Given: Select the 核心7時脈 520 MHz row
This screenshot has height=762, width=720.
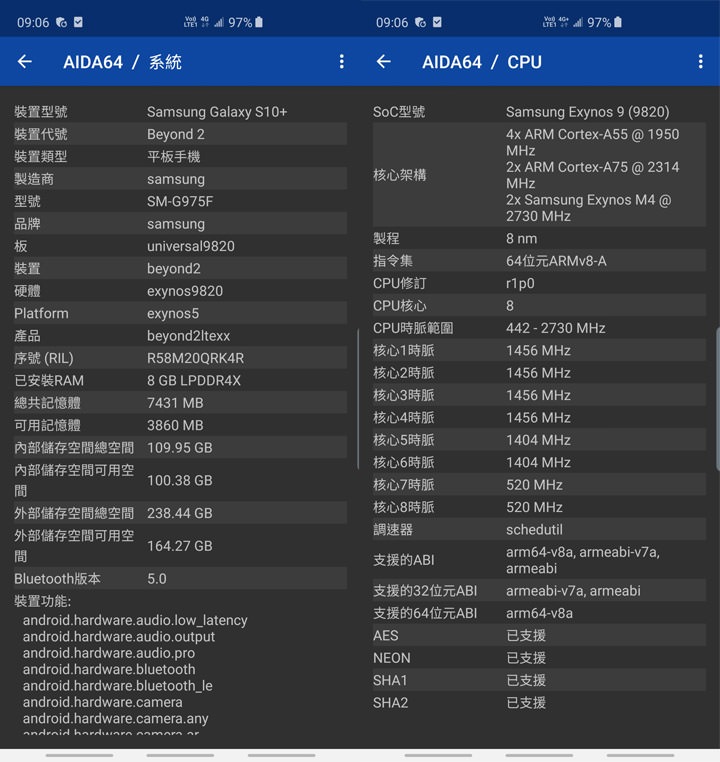Looking at the screenshot, I should pyautogui.click(x=539, y=484).
